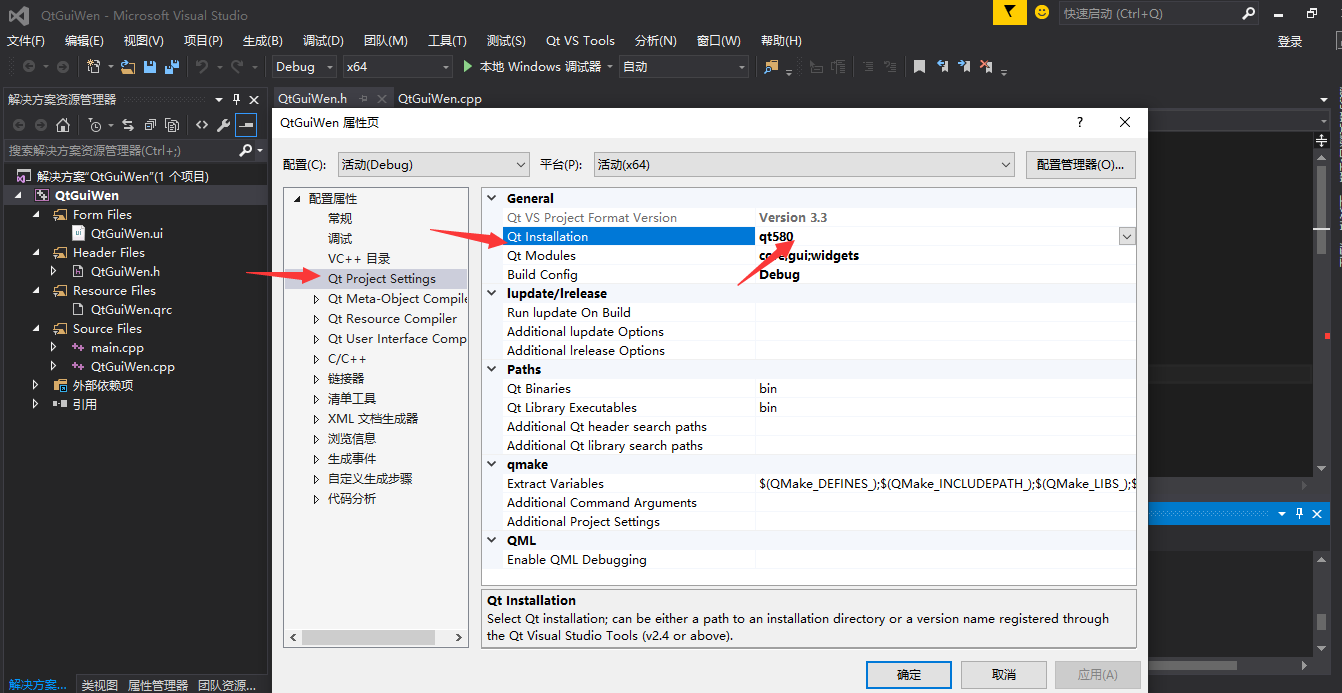
Task: Switch to the QtGuiWen.cpp editor tab
Action: point(440,99)
